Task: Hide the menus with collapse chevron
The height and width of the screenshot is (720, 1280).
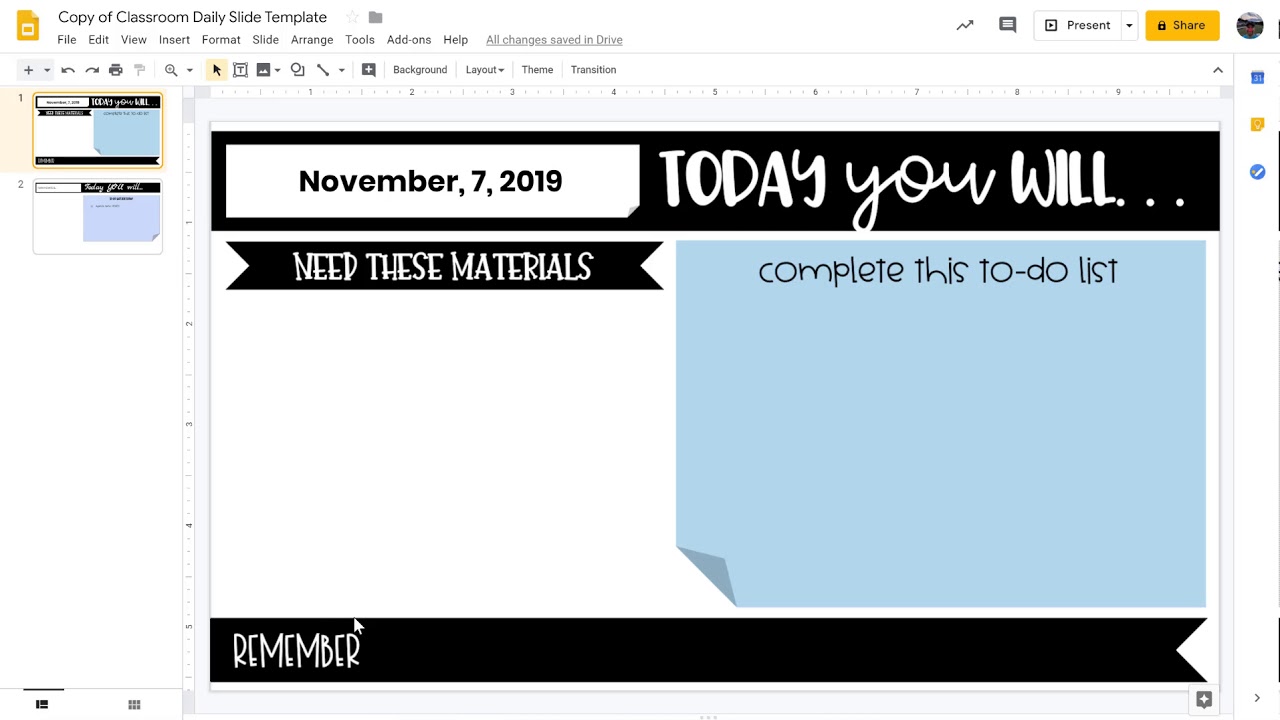Action: tap(1217, 70)
